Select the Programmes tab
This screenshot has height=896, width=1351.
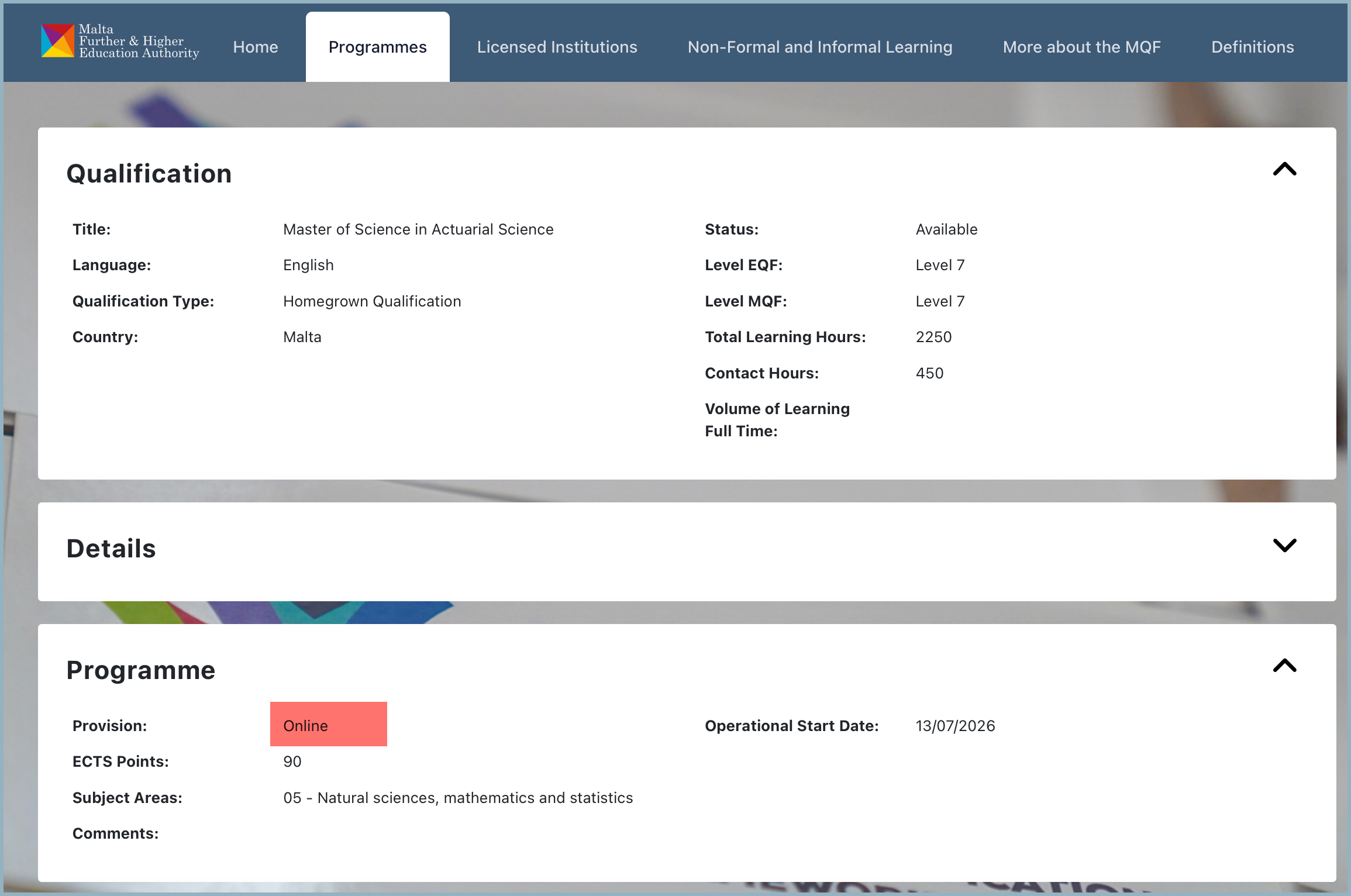pos(377,47)
